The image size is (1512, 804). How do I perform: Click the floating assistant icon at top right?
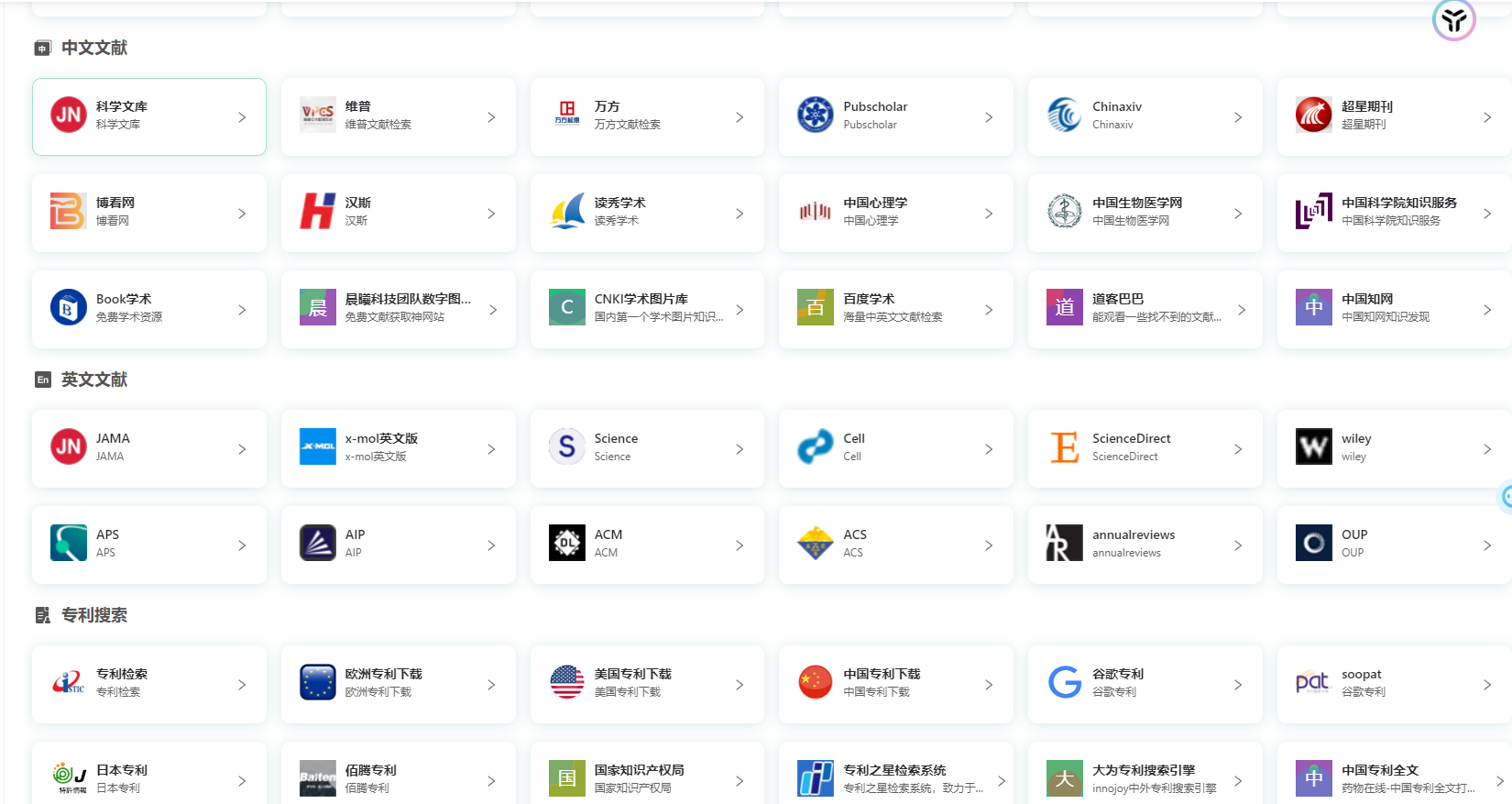tap(1454, 19)
